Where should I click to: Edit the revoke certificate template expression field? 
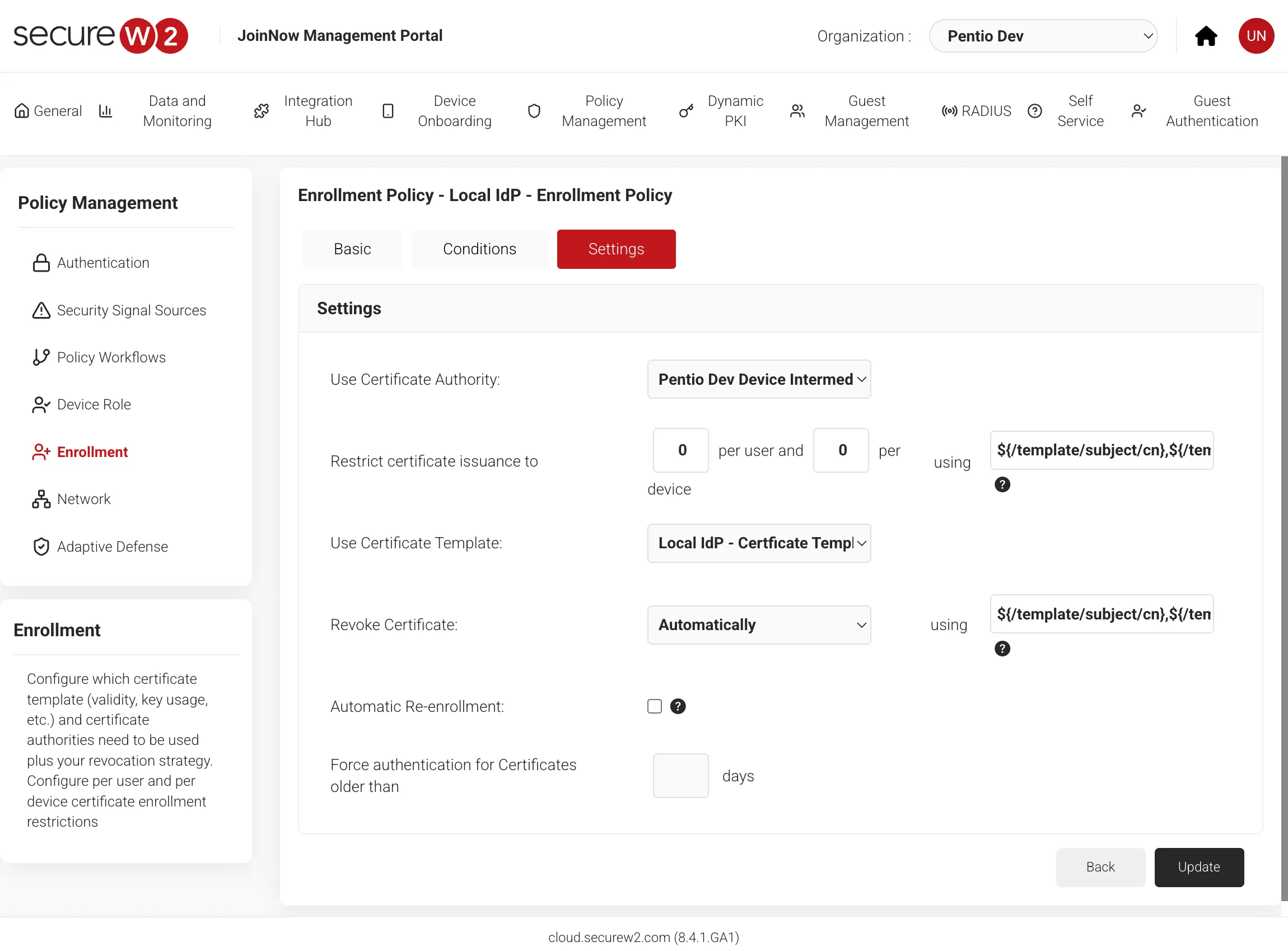(1101, 614)
